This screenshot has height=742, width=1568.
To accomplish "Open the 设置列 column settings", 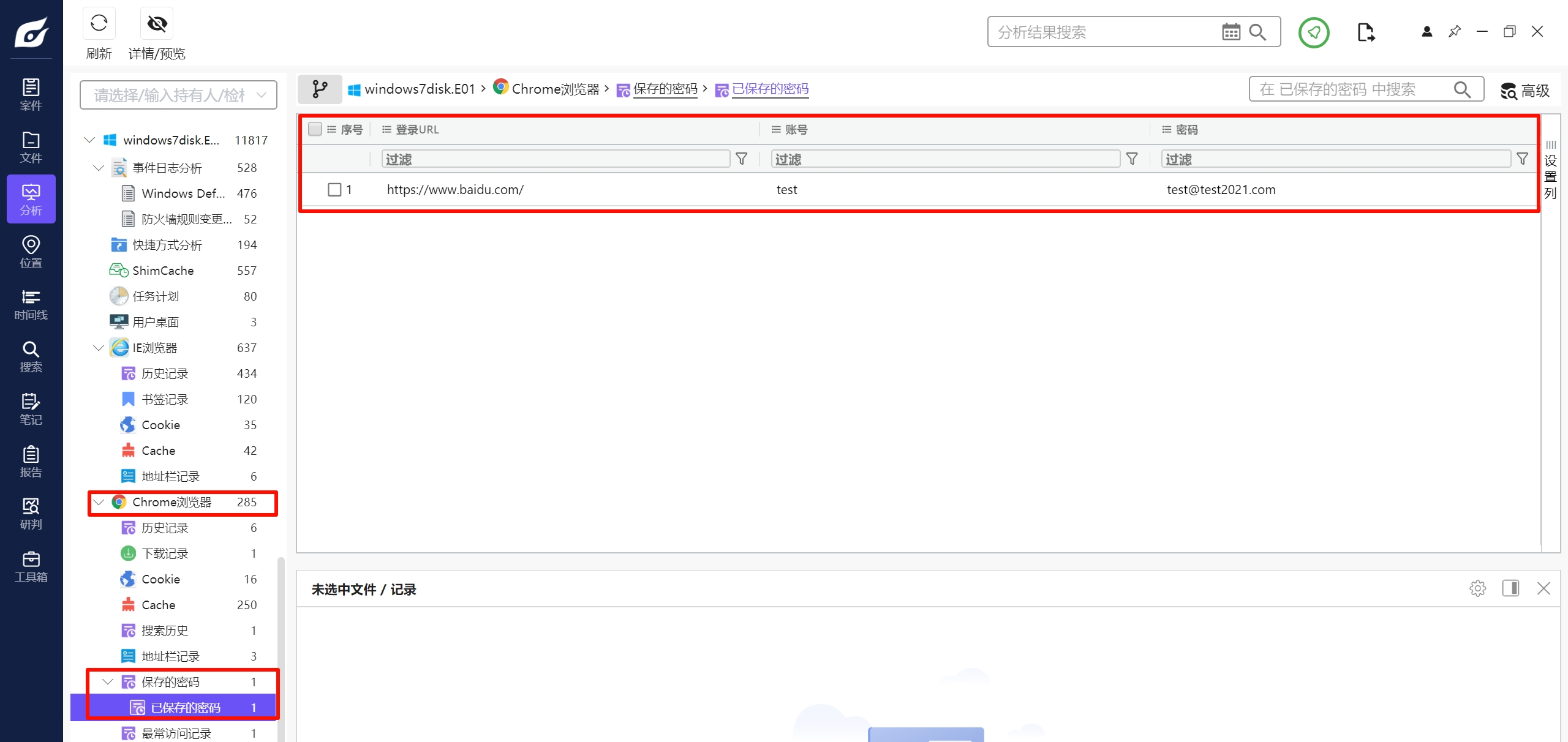I will coord(1550,170).
